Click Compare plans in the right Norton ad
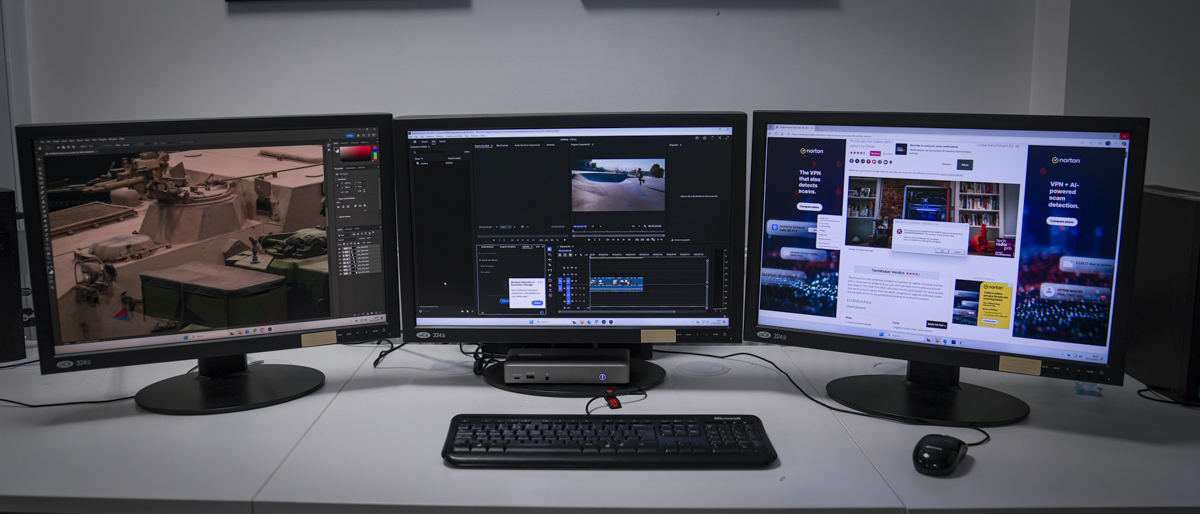This screenshot has height=514, width=1200. (x=1061, y=221)
